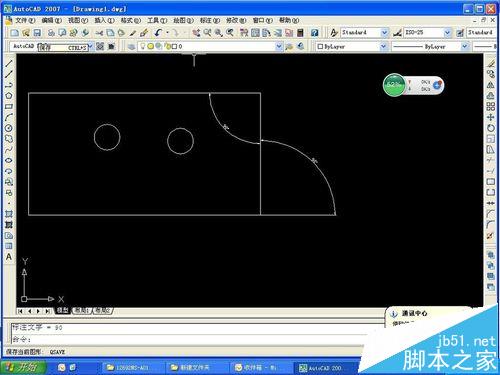Image resolution: width=500 pixels, height=375 pixels.
Task: Click the Windows 开始 Start button
Action: tap(23, 367)
